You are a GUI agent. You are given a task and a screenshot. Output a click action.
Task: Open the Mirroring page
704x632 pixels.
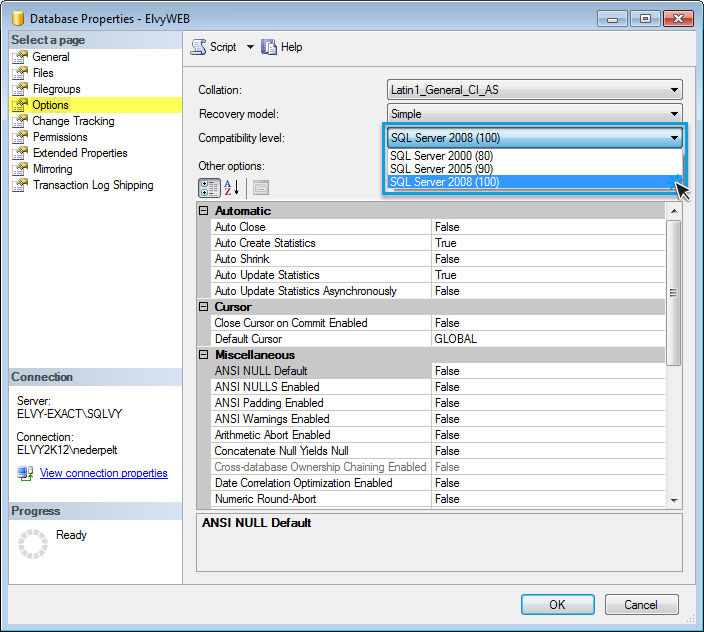[x=53, y=169]
